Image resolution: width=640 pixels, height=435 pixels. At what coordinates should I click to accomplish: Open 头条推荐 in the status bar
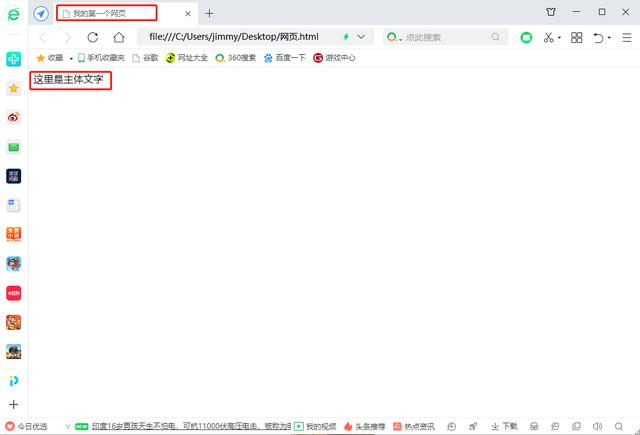[x=364, y=426]
